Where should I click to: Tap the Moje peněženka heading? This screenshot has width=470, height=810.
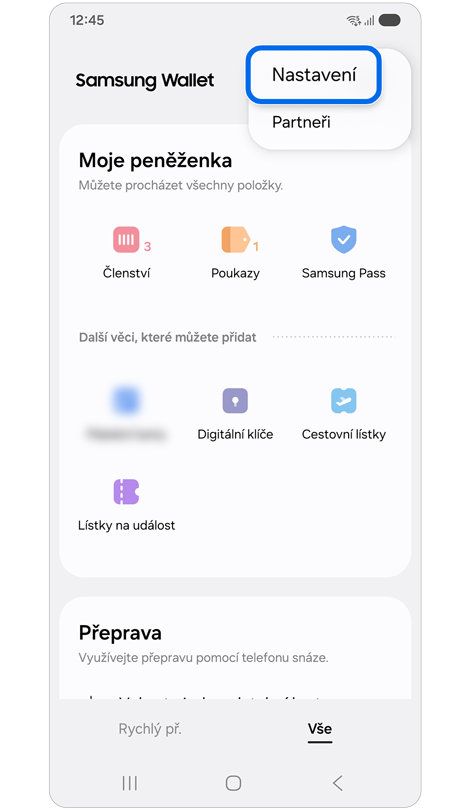coord(155,160)
